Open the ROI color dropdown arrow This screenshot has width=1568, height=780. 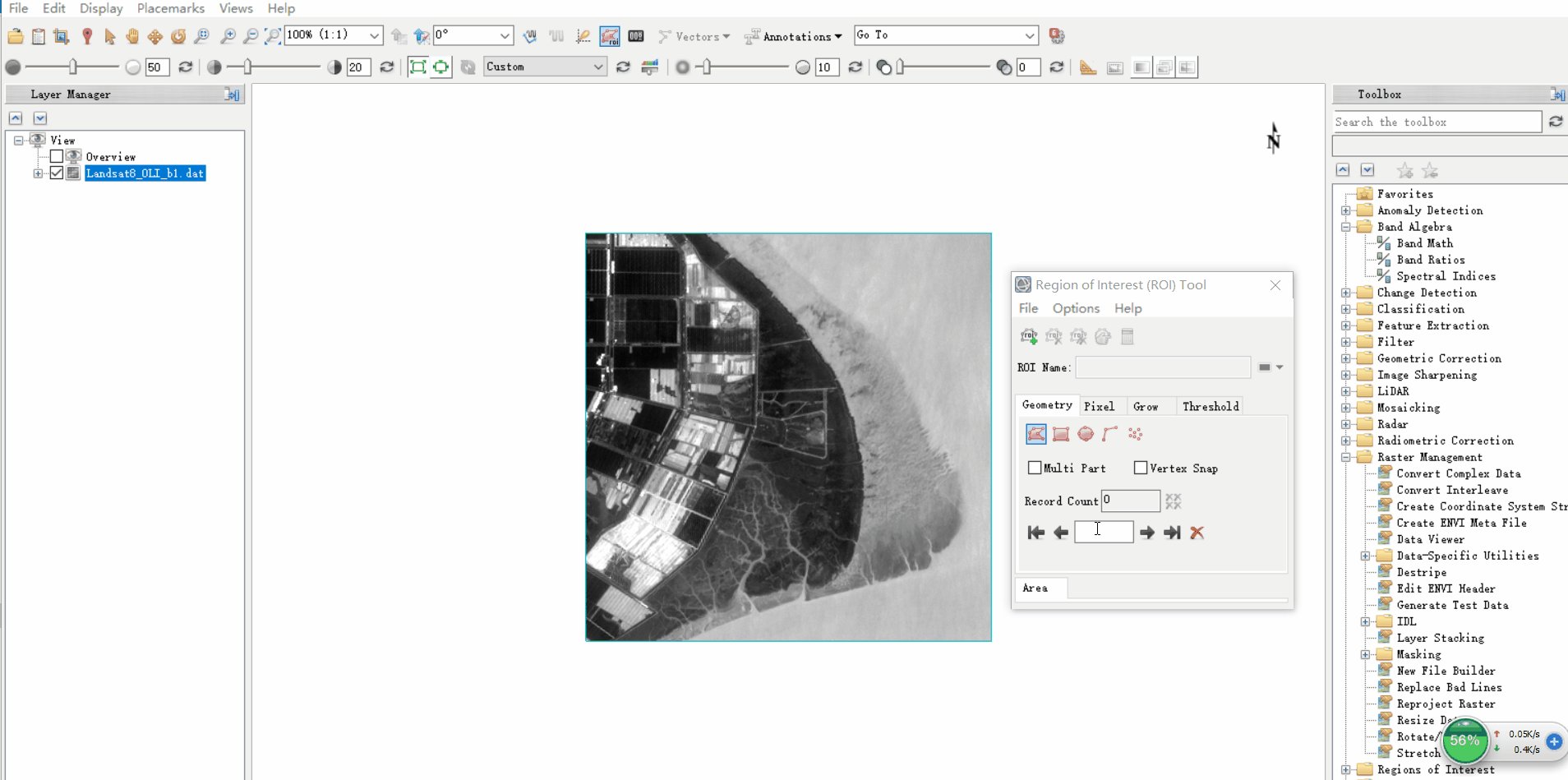tap(1280, 367)
